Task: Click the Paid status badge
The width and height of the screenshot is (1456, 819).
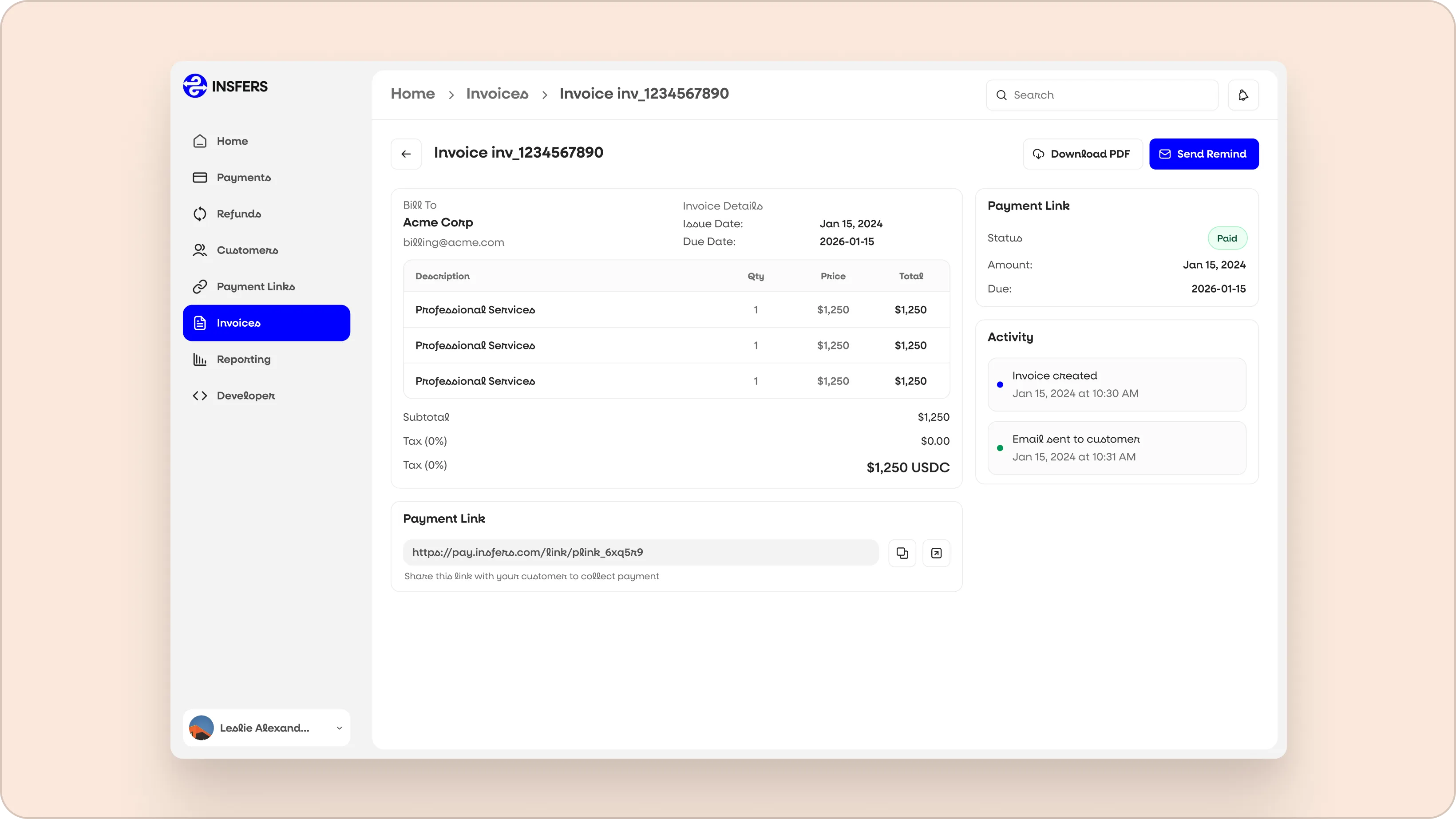Action: pos(1227,238)
